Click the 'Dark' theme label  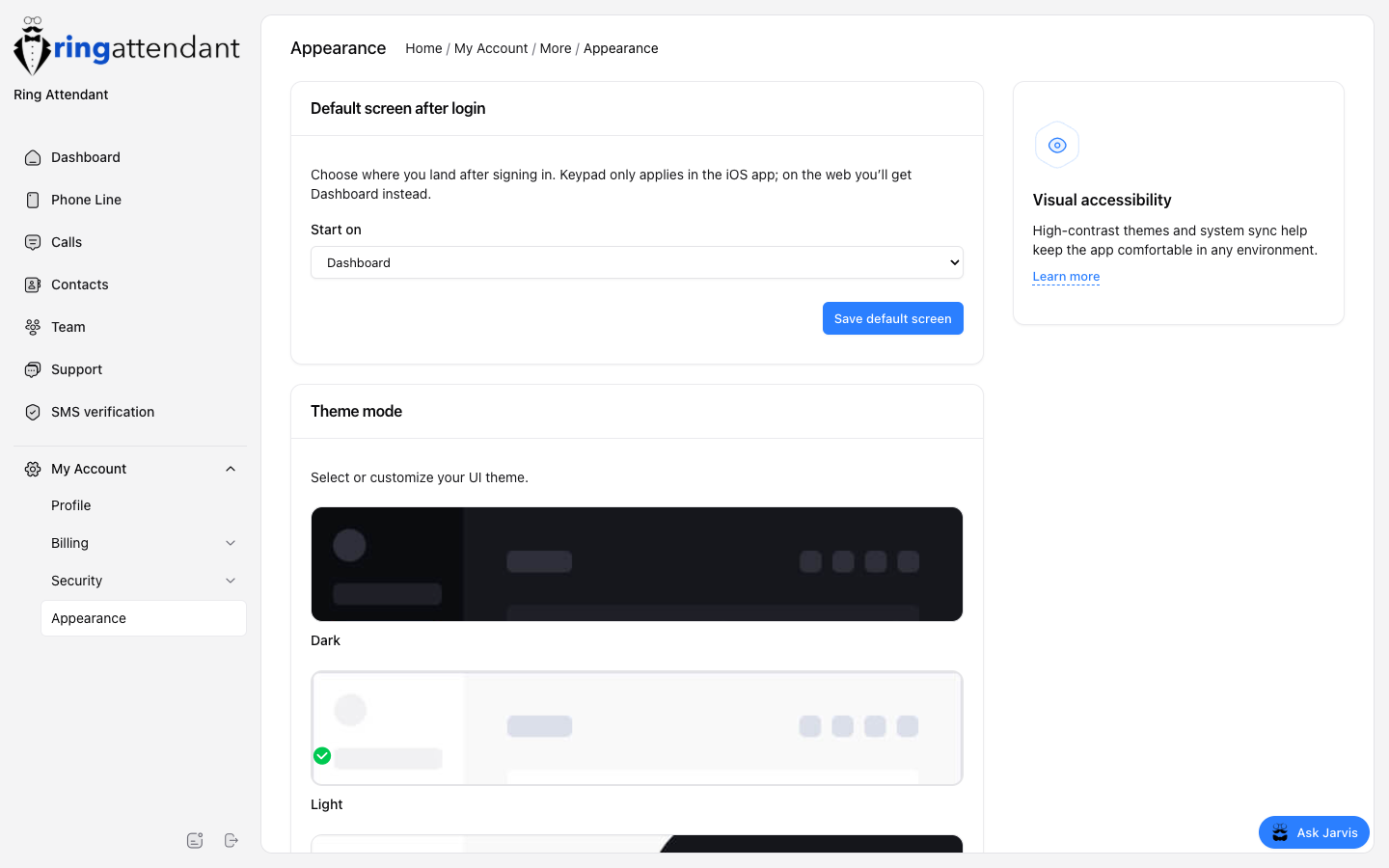(325, 640)
